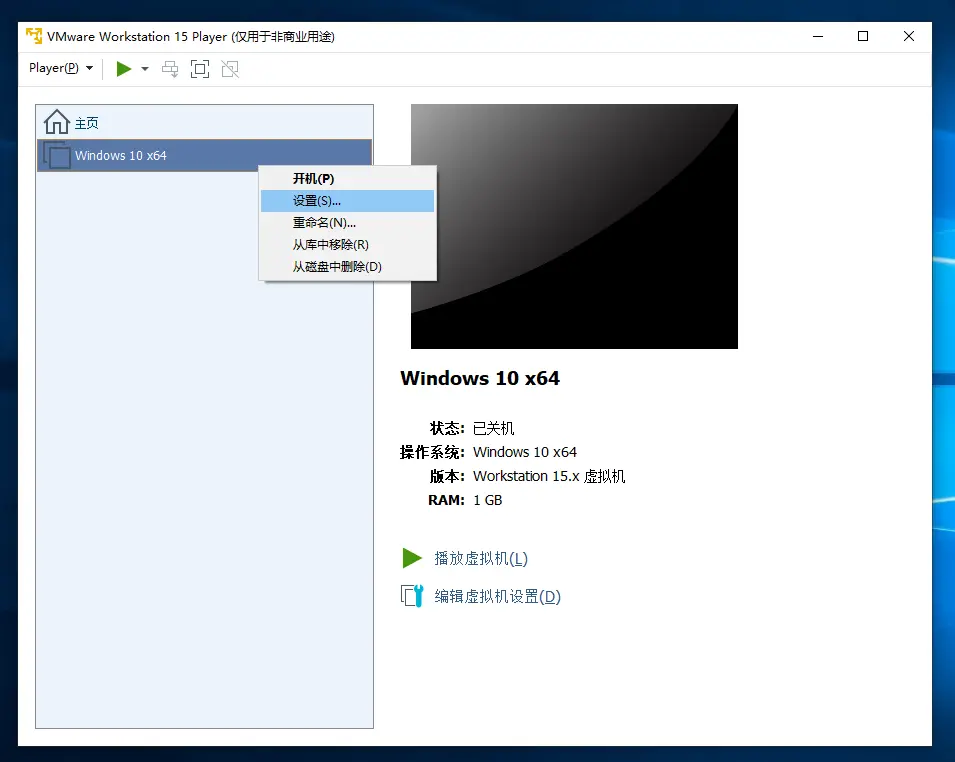Click the 播放虚拟机(L) link

[481, 558]
